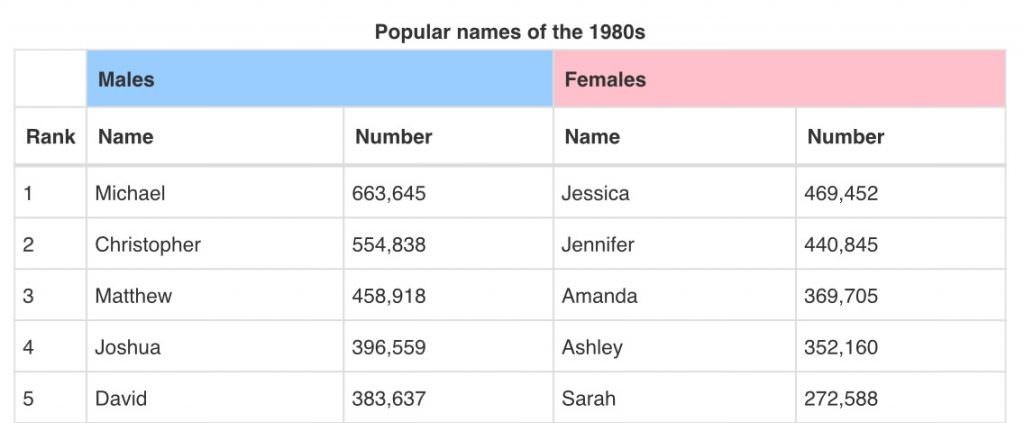Click the Males column header
This screenshot has width=1024, height=423.
[319, 79]
